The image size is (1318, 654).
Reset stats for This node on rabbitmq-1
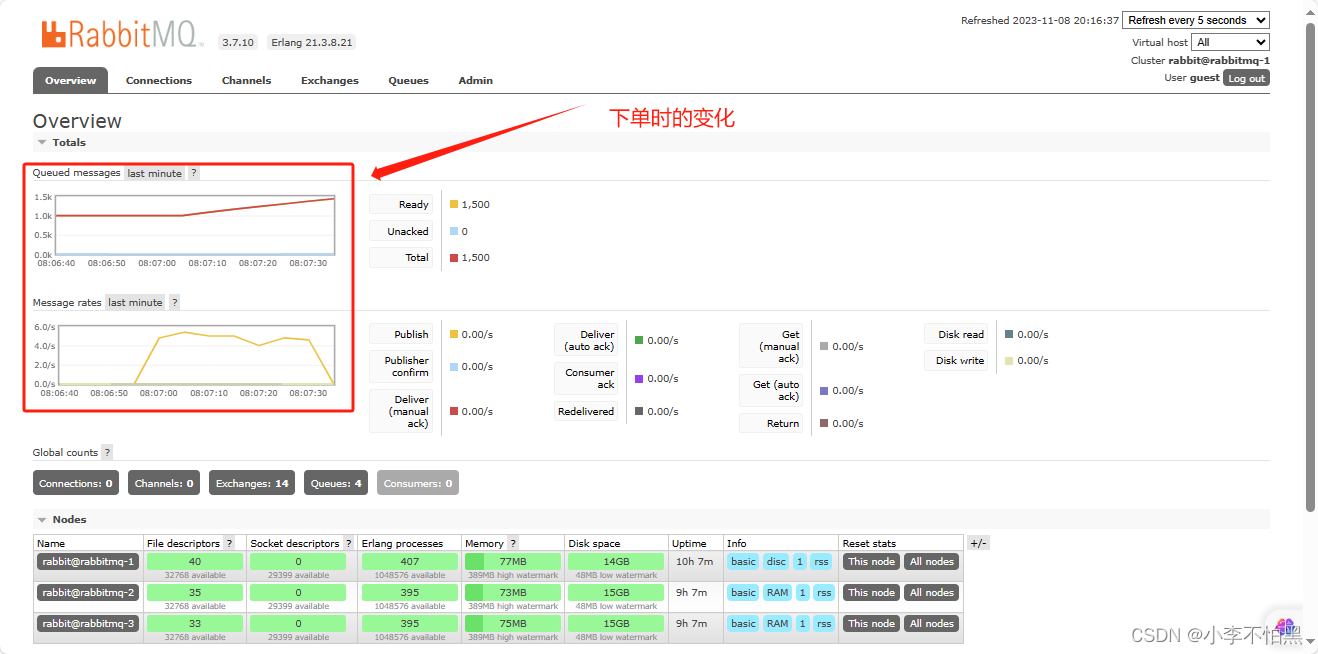click(871, 562)
